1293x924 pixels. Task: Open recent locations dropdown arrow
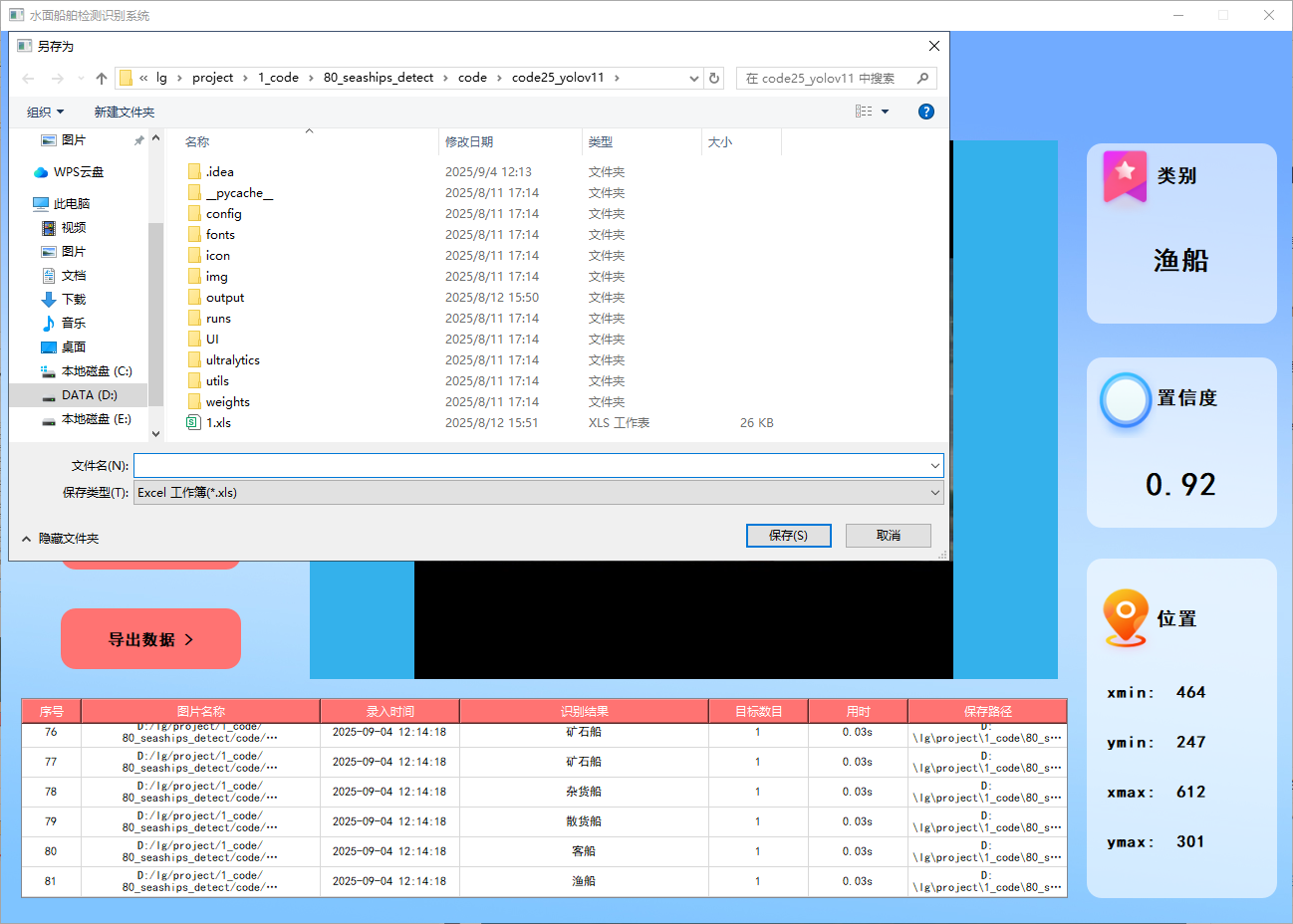81,79
